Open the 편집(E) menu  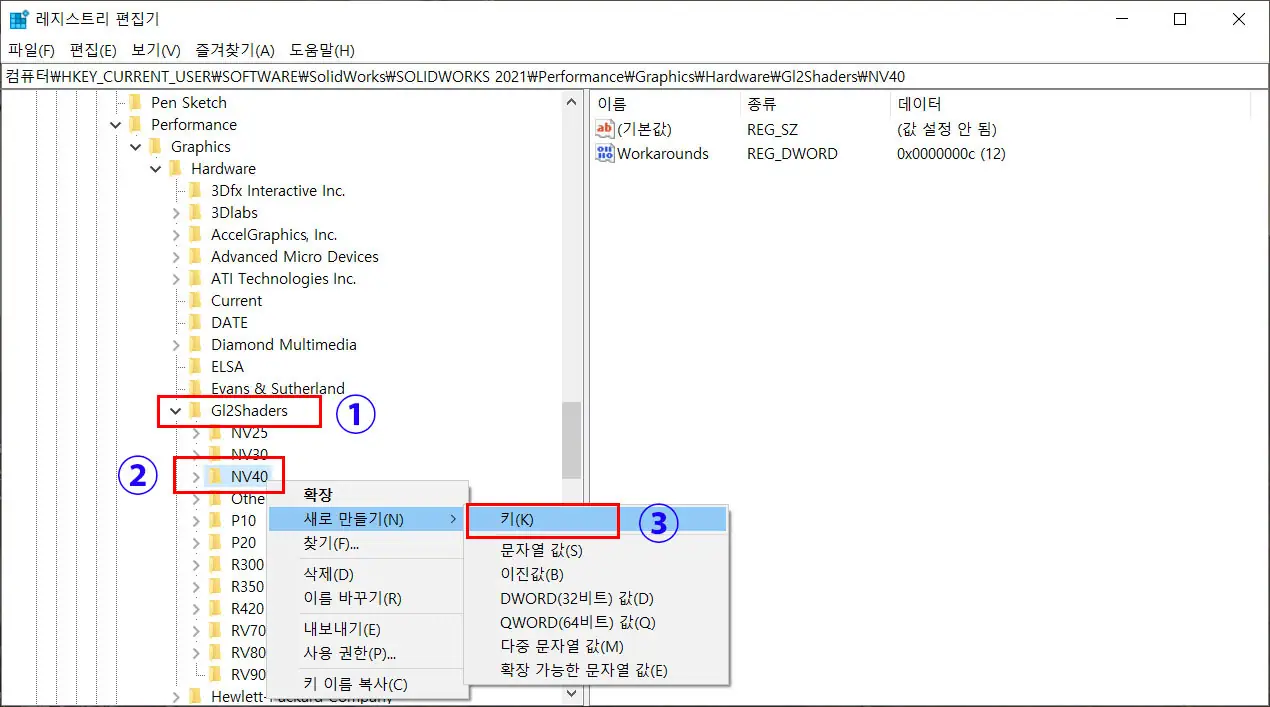[93, 50]
